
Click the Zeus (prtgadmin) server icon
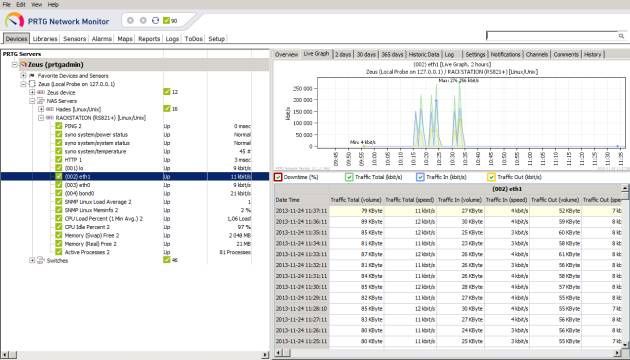[24, 64]
